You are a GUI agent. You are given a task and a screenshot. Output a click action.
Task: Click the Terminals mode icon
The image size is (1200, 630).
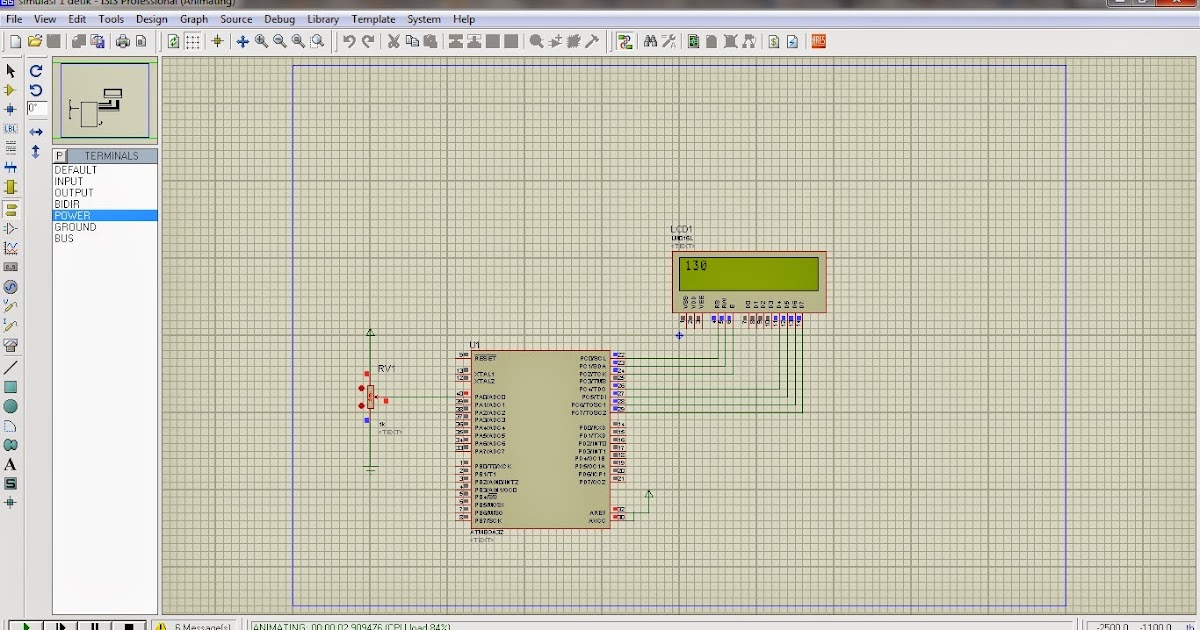pos(11,209)
